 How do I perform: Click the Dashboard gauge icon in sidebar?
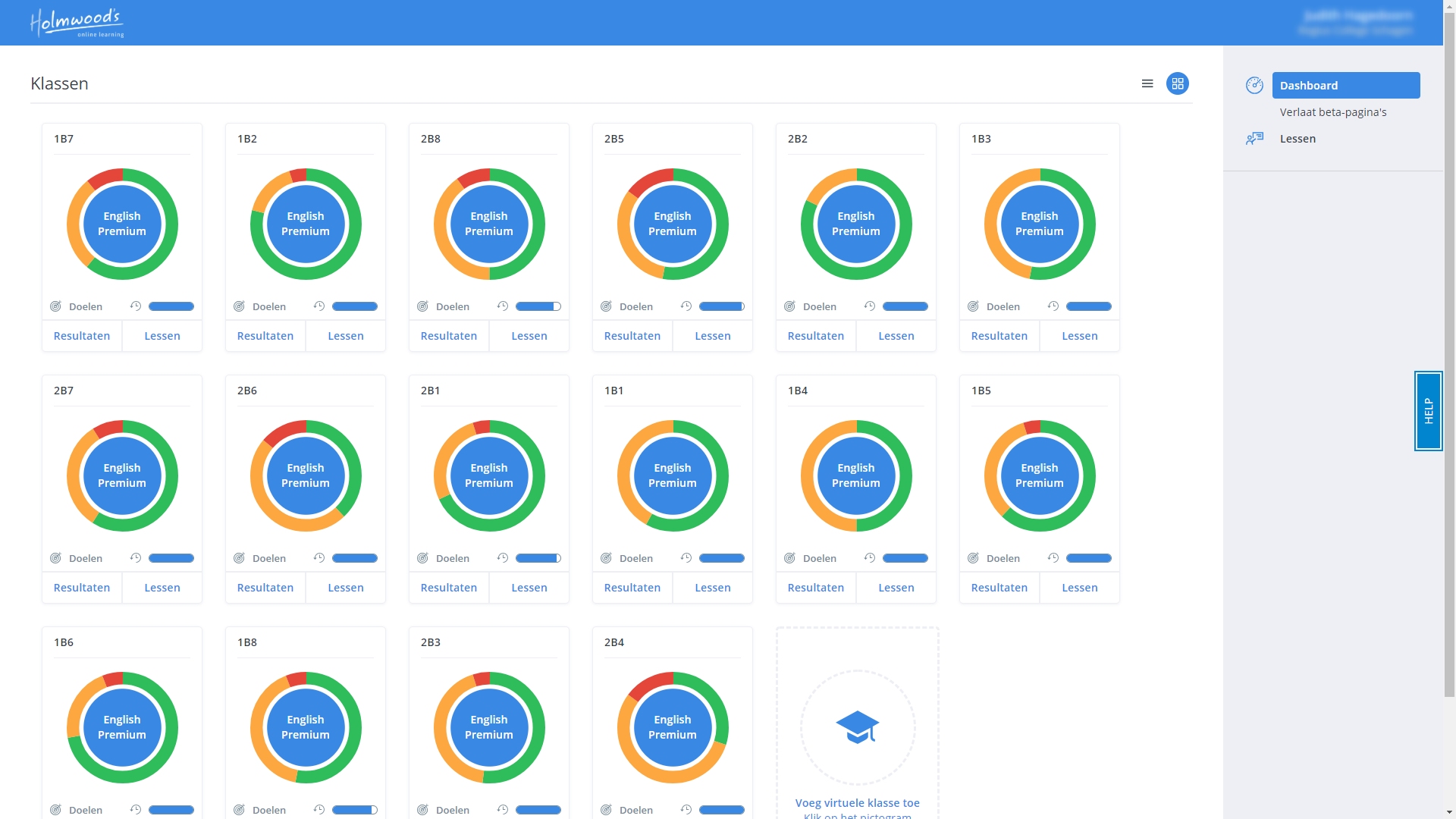tap(1254, 85)
